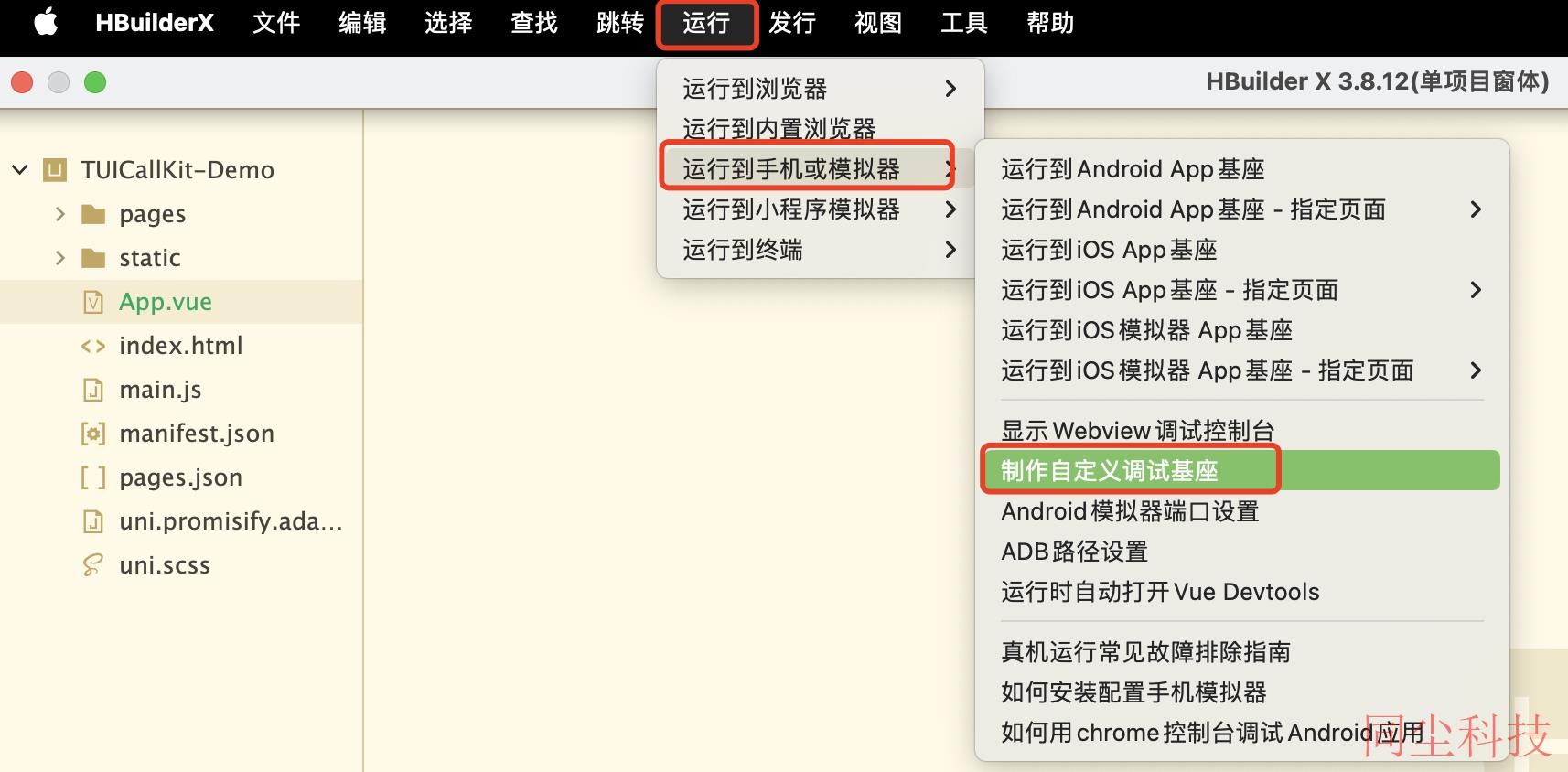The height and width of the screenshot is (772, 1568).
Task: Open the 工具 menu
Action: click(964, 23)
